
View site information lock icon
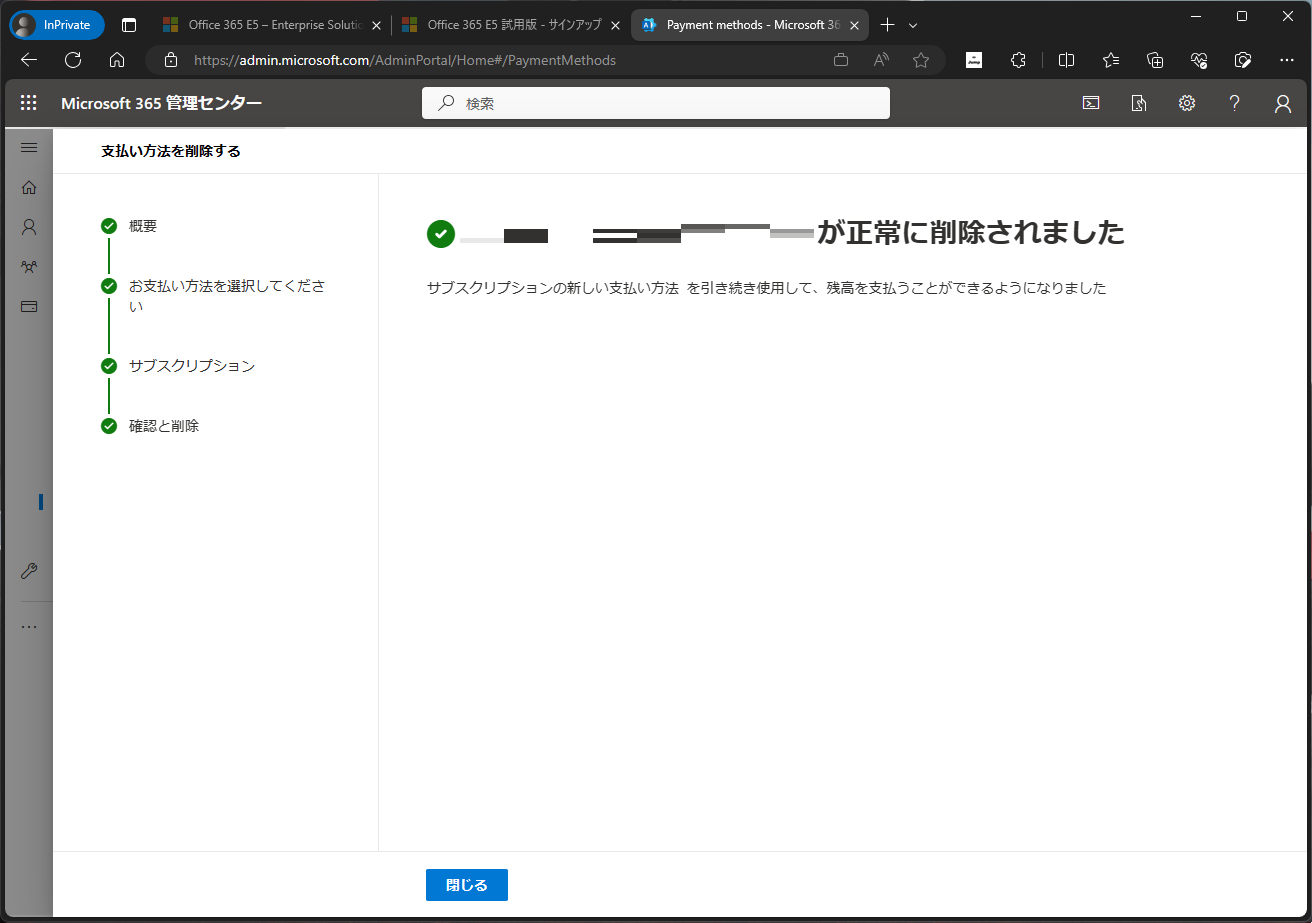[x=171, y=60]
